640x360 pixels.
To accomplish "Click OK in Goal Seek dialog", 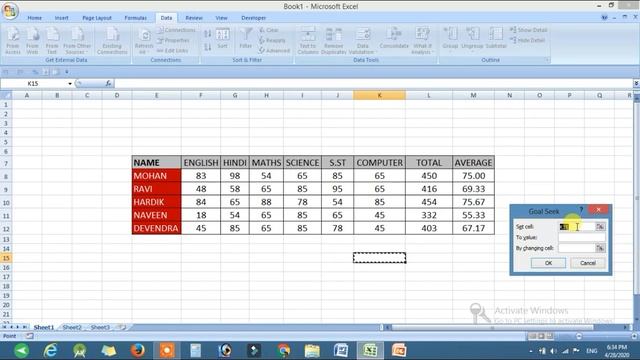I will coord(548,263).
